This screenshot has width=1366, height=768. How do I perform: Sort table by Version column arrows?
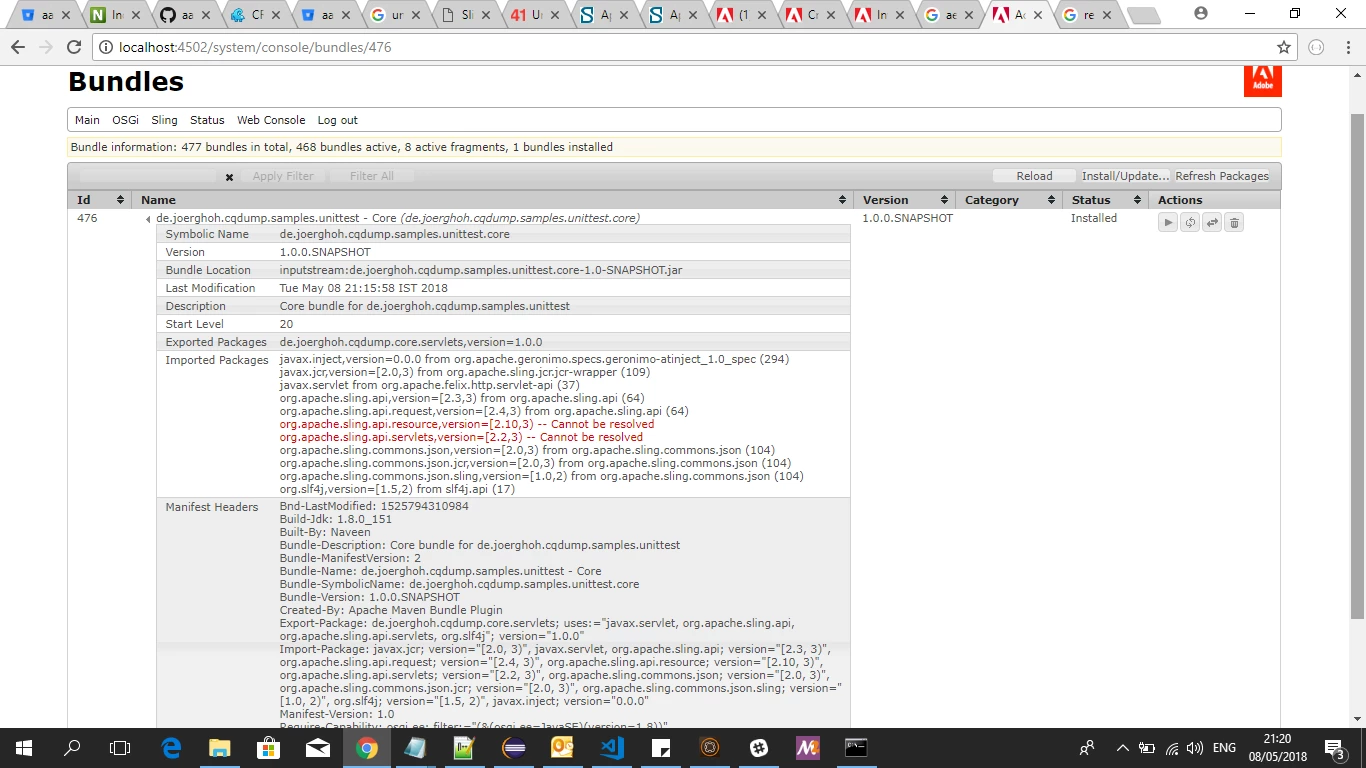[944, 200]
